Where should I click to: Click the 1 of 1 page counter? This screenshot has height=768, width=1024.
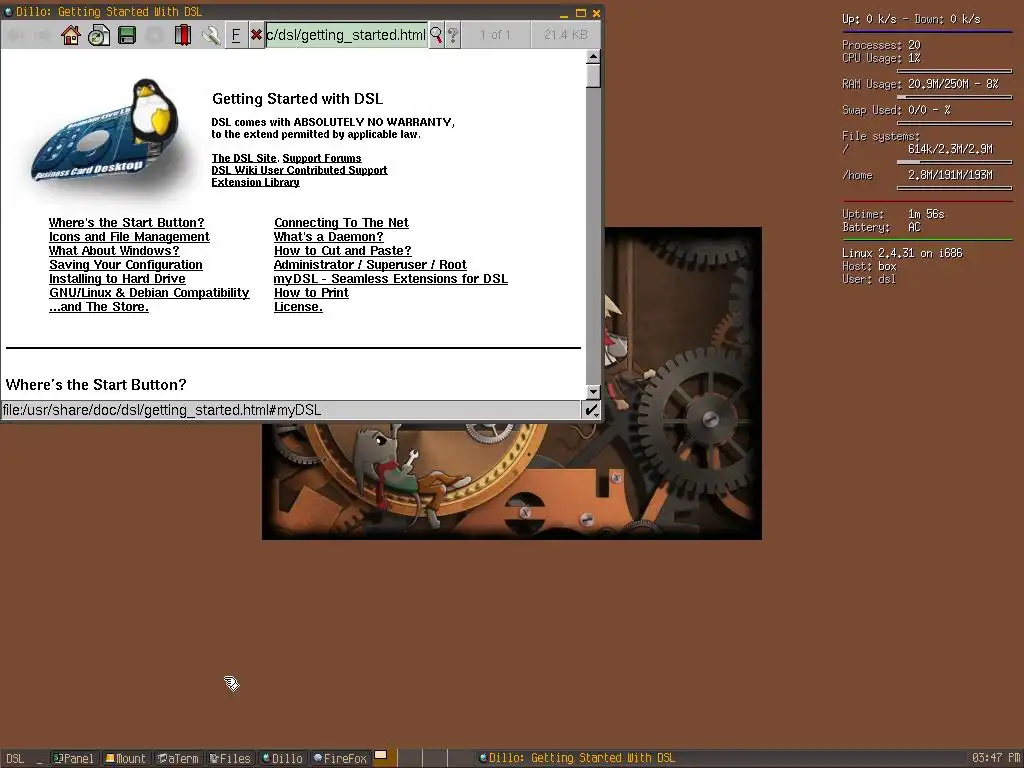[495, 35]
